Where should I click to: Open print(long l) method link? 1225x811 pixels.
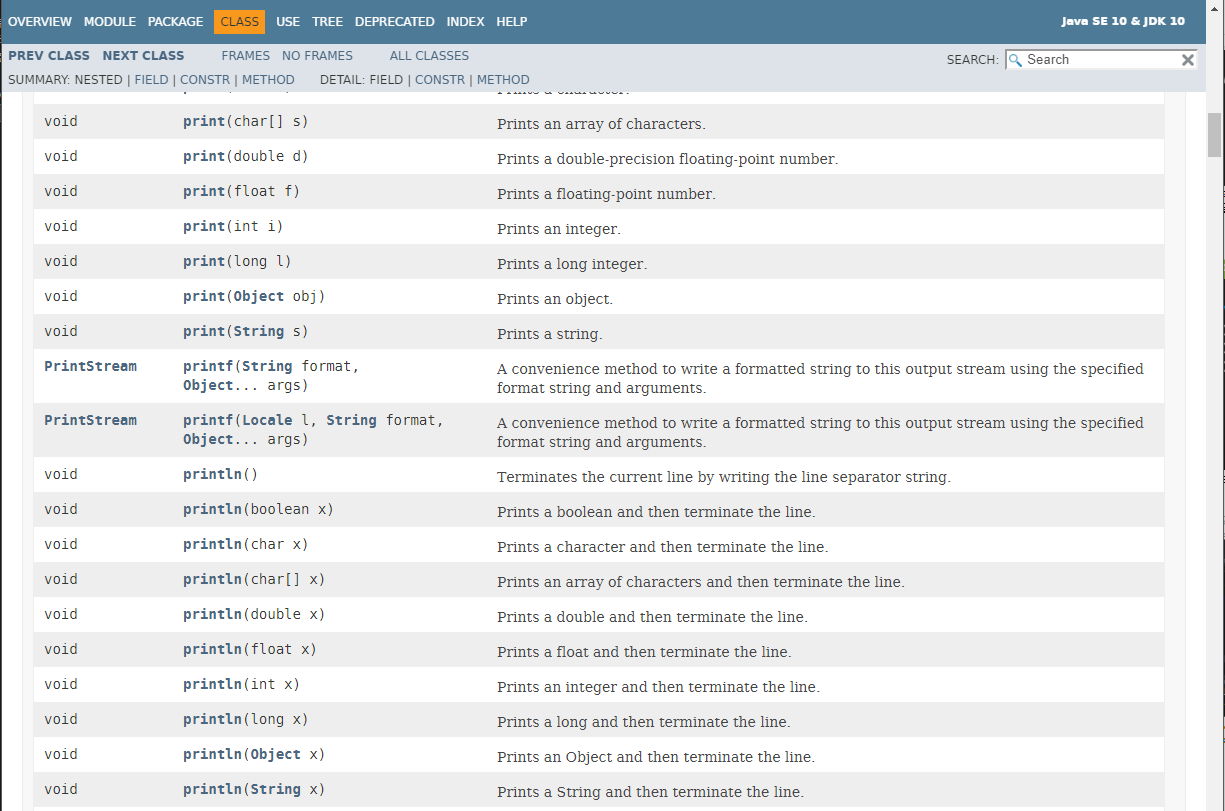tap(204, 262)
